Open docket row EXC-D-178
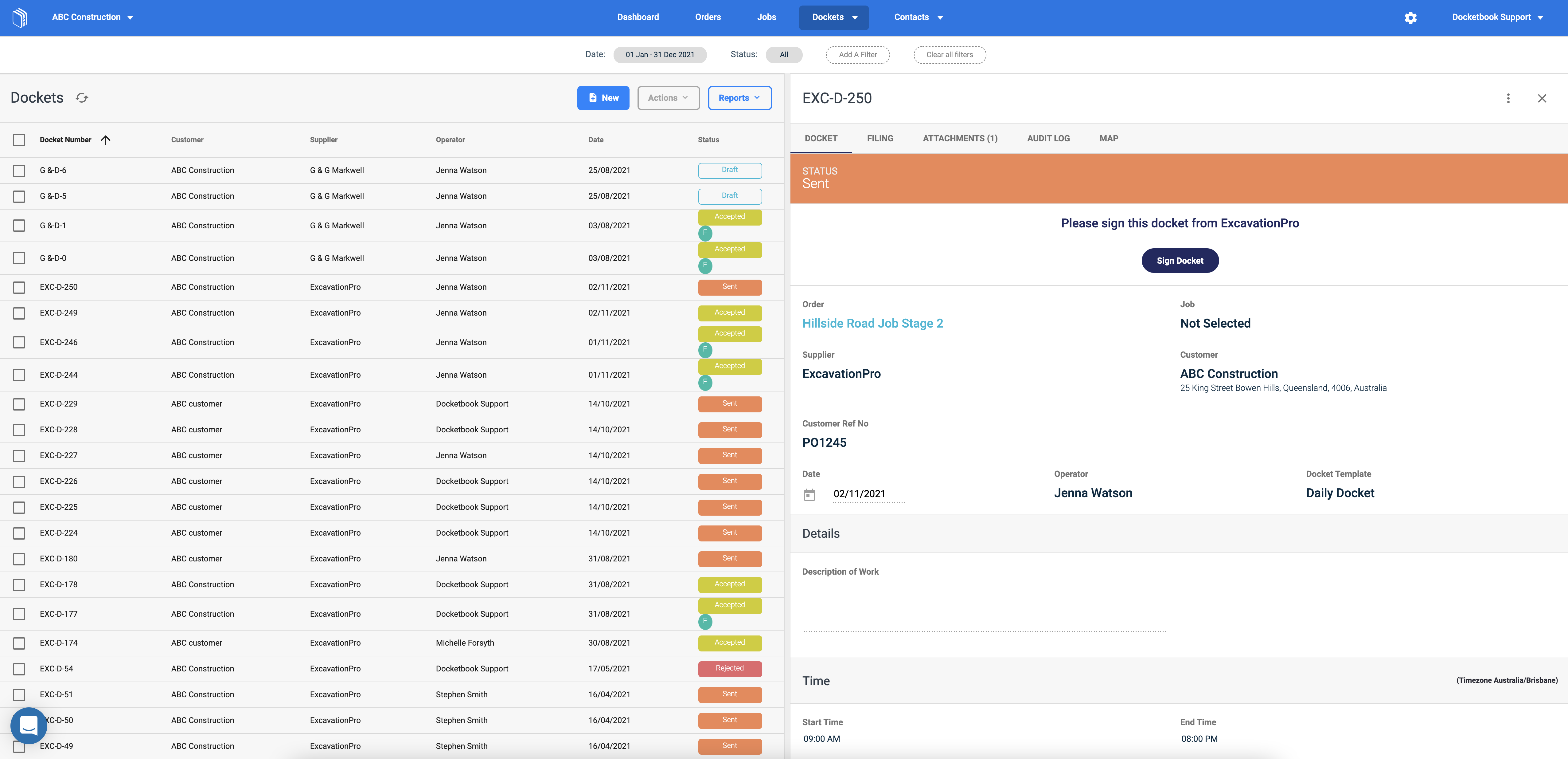This screenshot has width=1568, height=759. click(392, 584)
